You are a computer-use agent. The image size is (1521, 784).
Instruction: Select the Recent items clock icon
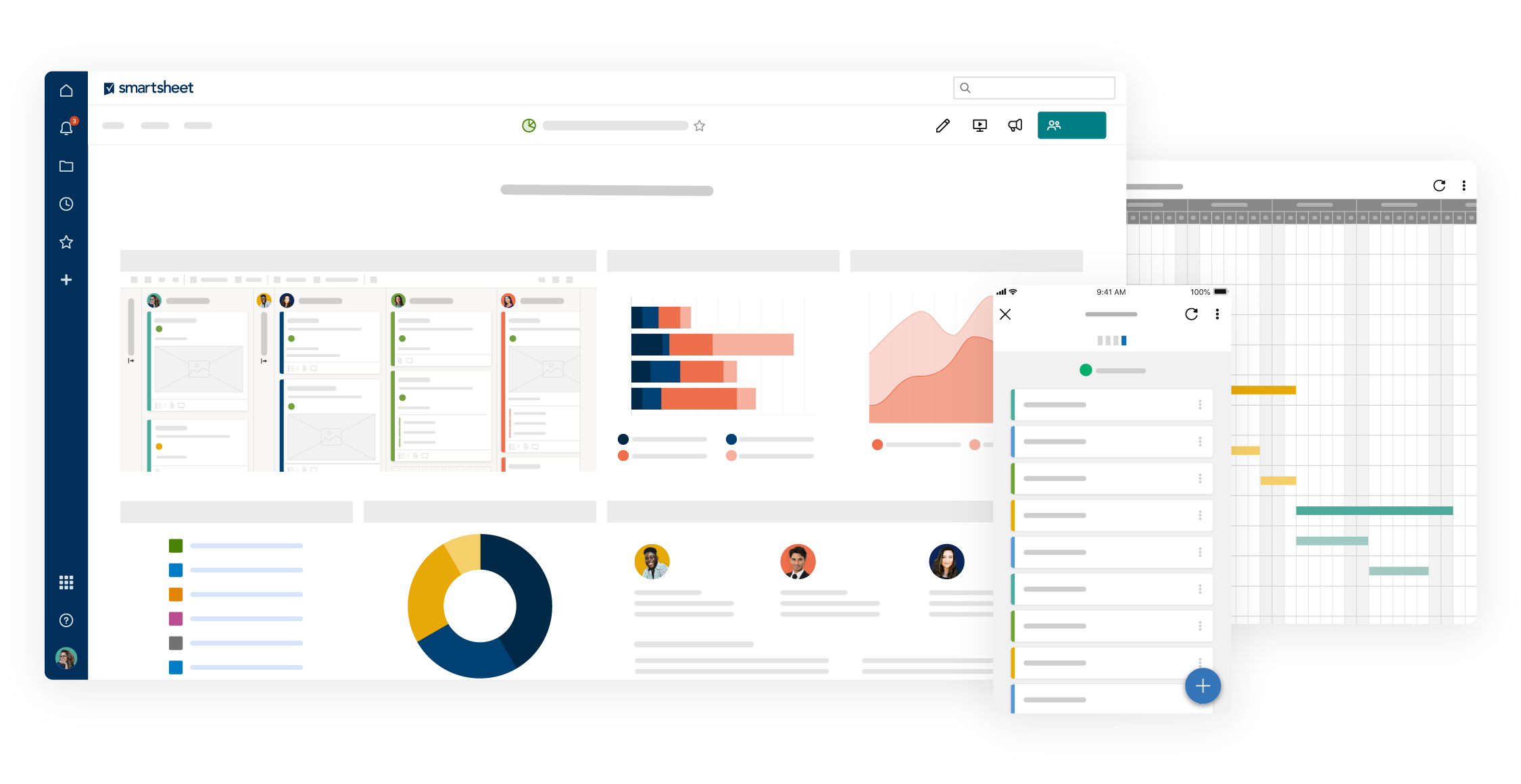tap(67, 204)
